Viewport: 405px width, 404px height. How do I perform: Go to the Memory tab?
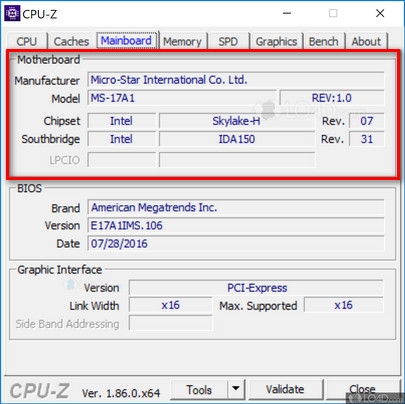click(182, 42)
